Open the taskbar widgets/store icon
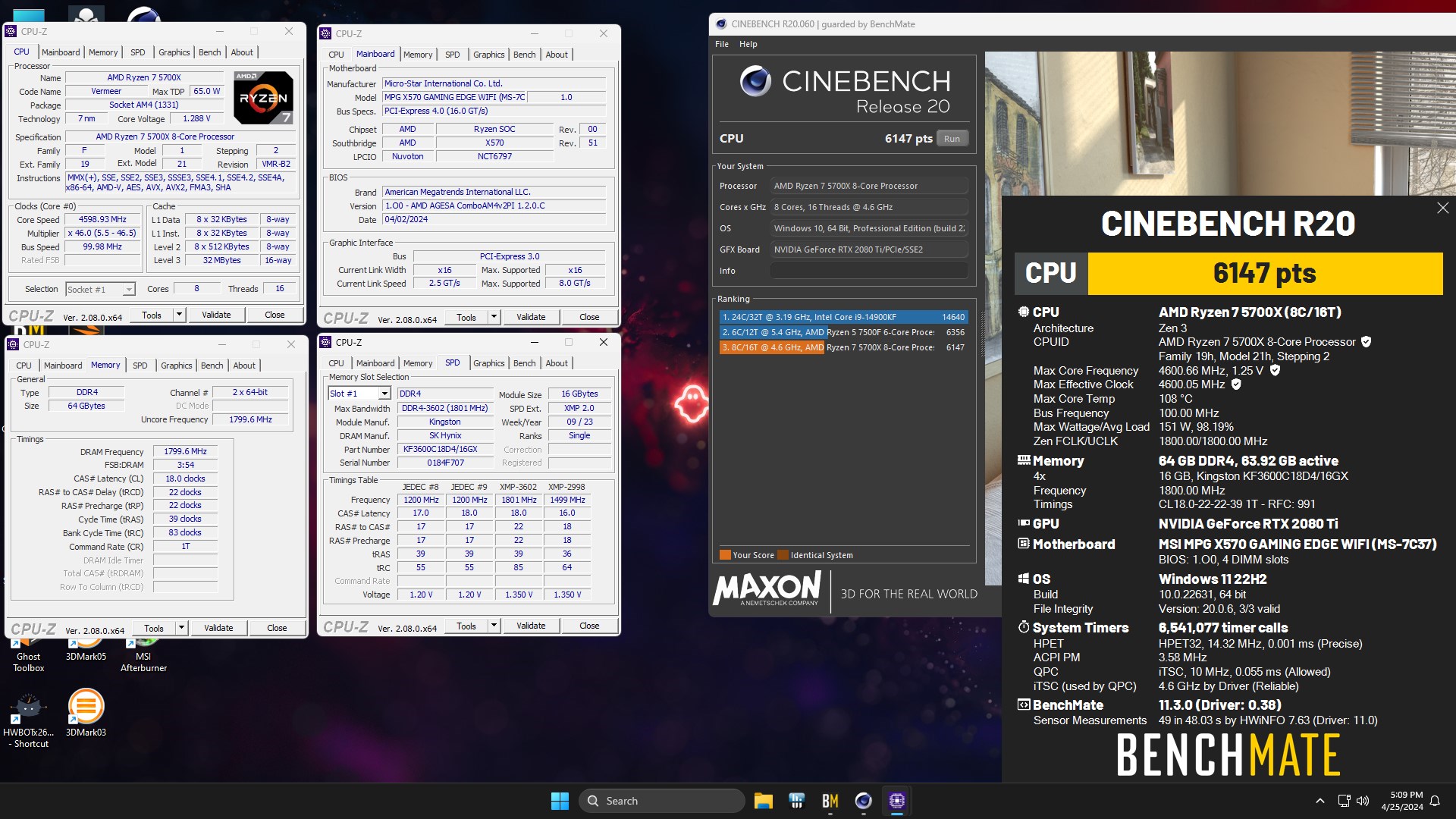Image resolution: width=1456 pixels, height=819 pixels. click(x=796, y=801)
